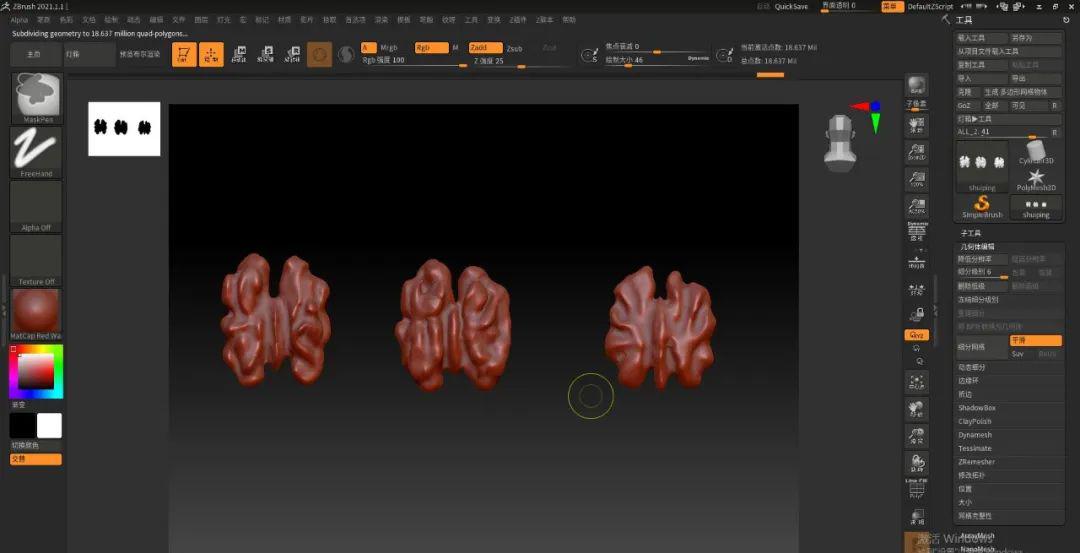This screenshot has height=553, width=1080.
Task: Click the local symmetry L.Sym icon
Action: 917,289
